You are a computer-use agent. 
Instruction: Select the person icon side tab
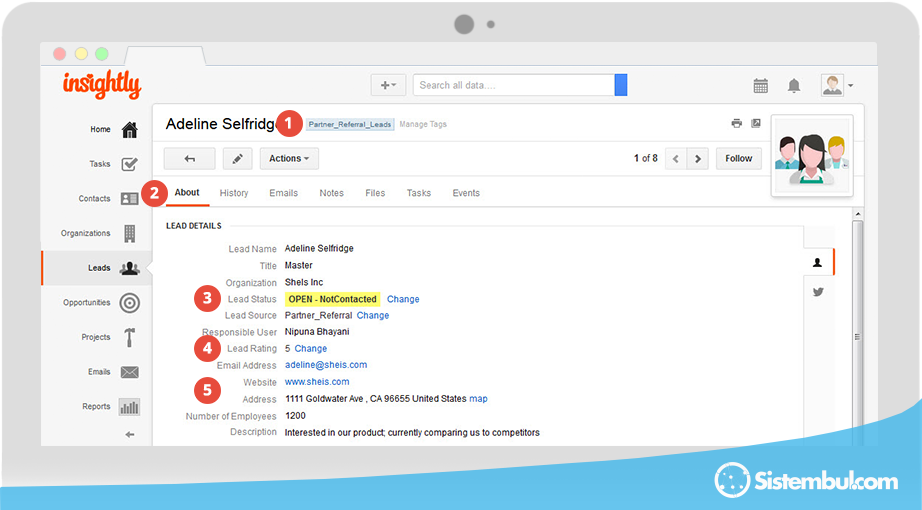click(818, 263)
